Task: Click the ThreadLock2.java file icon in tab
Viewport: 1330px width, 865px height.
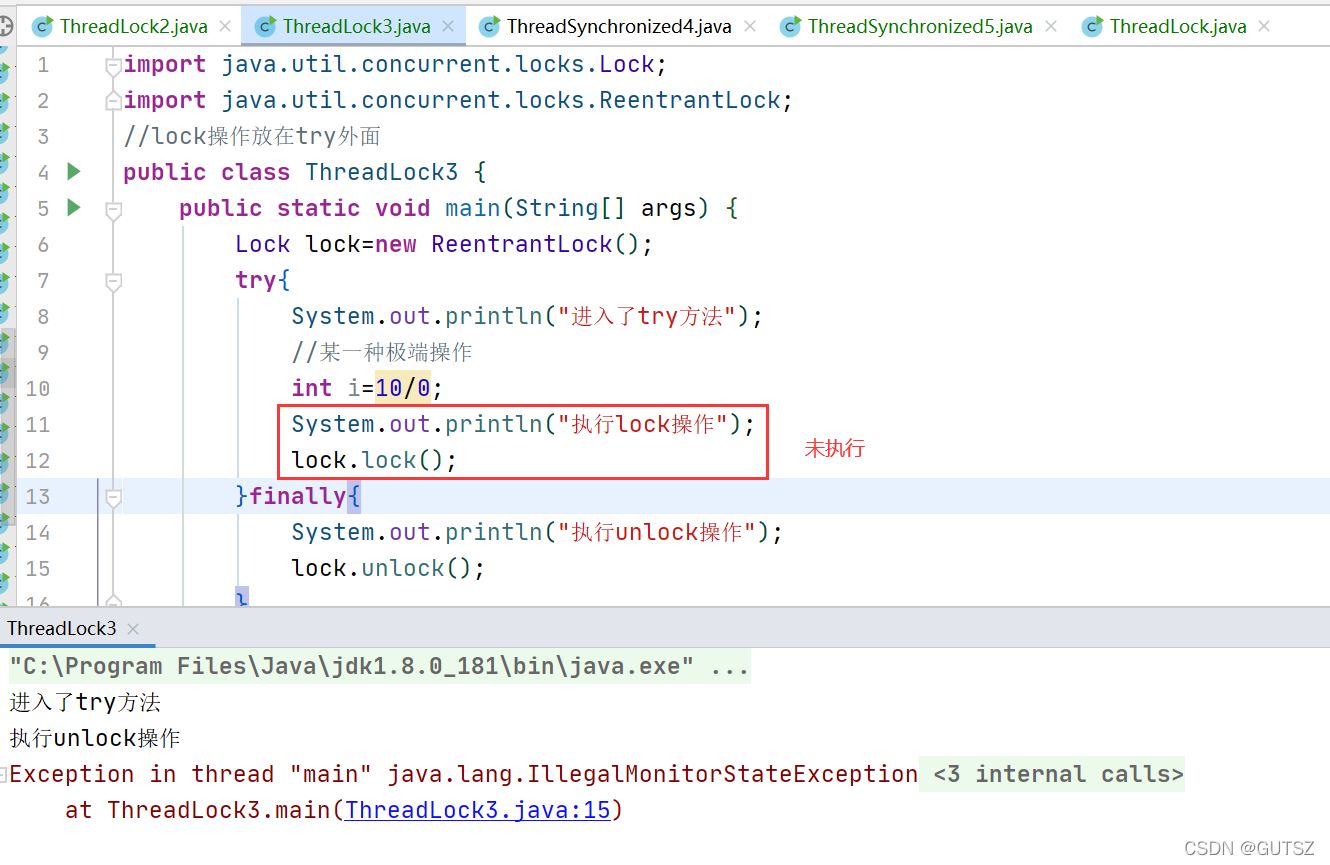Action: point(42,27)
